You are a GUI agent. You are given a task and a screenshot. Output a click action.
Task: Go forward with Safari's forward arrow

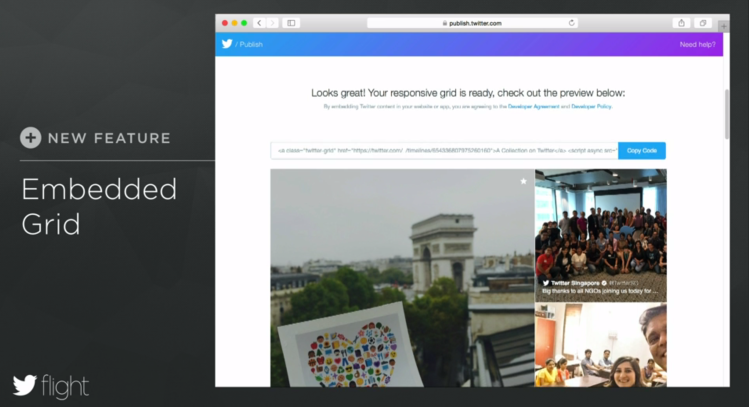[x=272, y=23]
